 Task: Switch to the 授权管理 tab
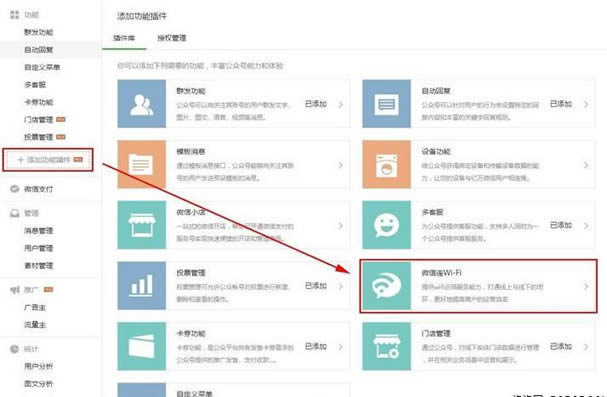click(171, 38)
